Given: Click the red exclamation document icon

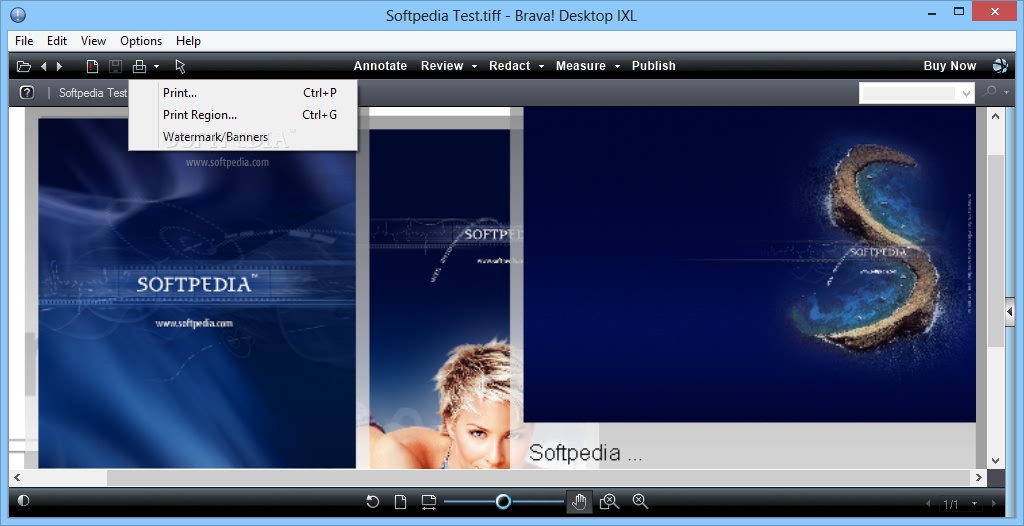Looking at the screenshot, I should click(x=93, y=66).
